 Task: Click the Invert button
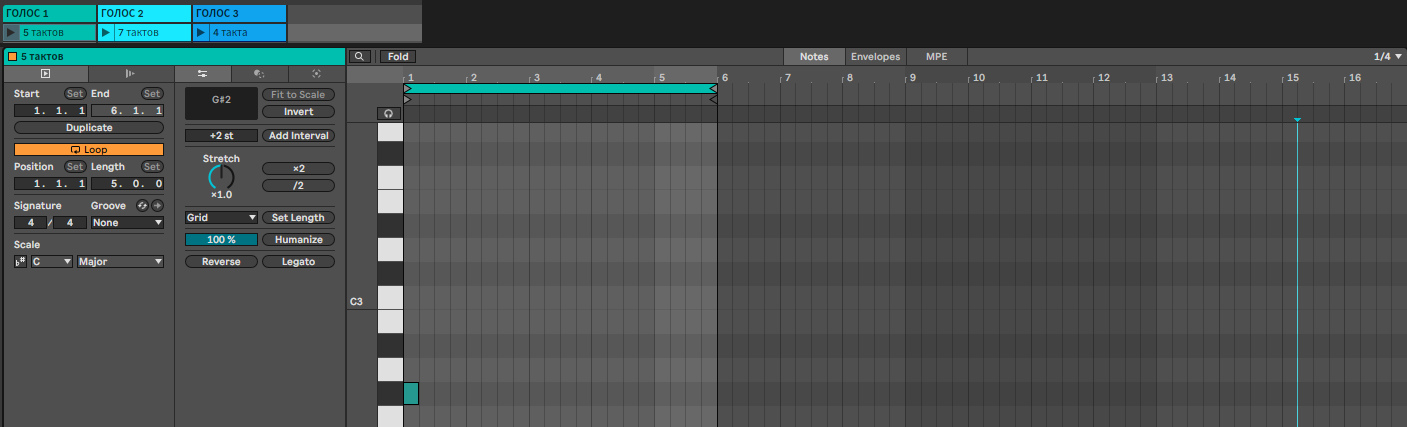(298, 112)
